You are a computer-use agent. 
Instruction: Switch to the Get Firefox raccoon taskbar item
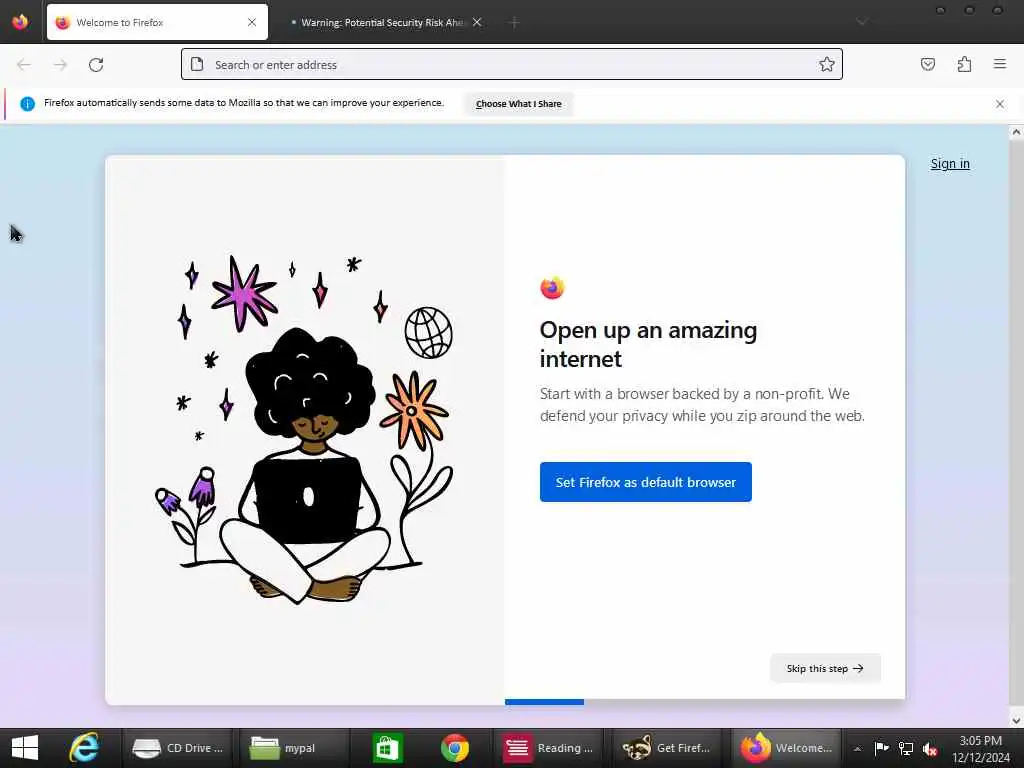[667, 748]
